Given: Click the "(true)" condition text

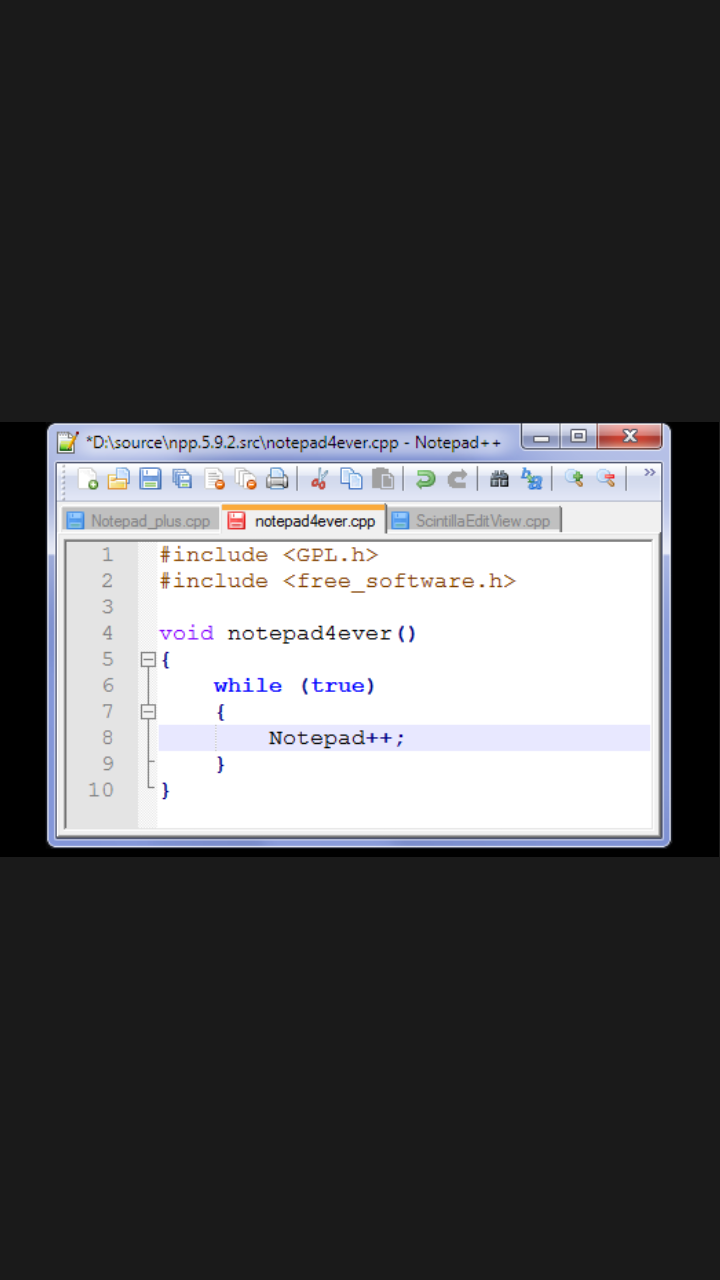Looking at the screenshot, I should [337, 685].
